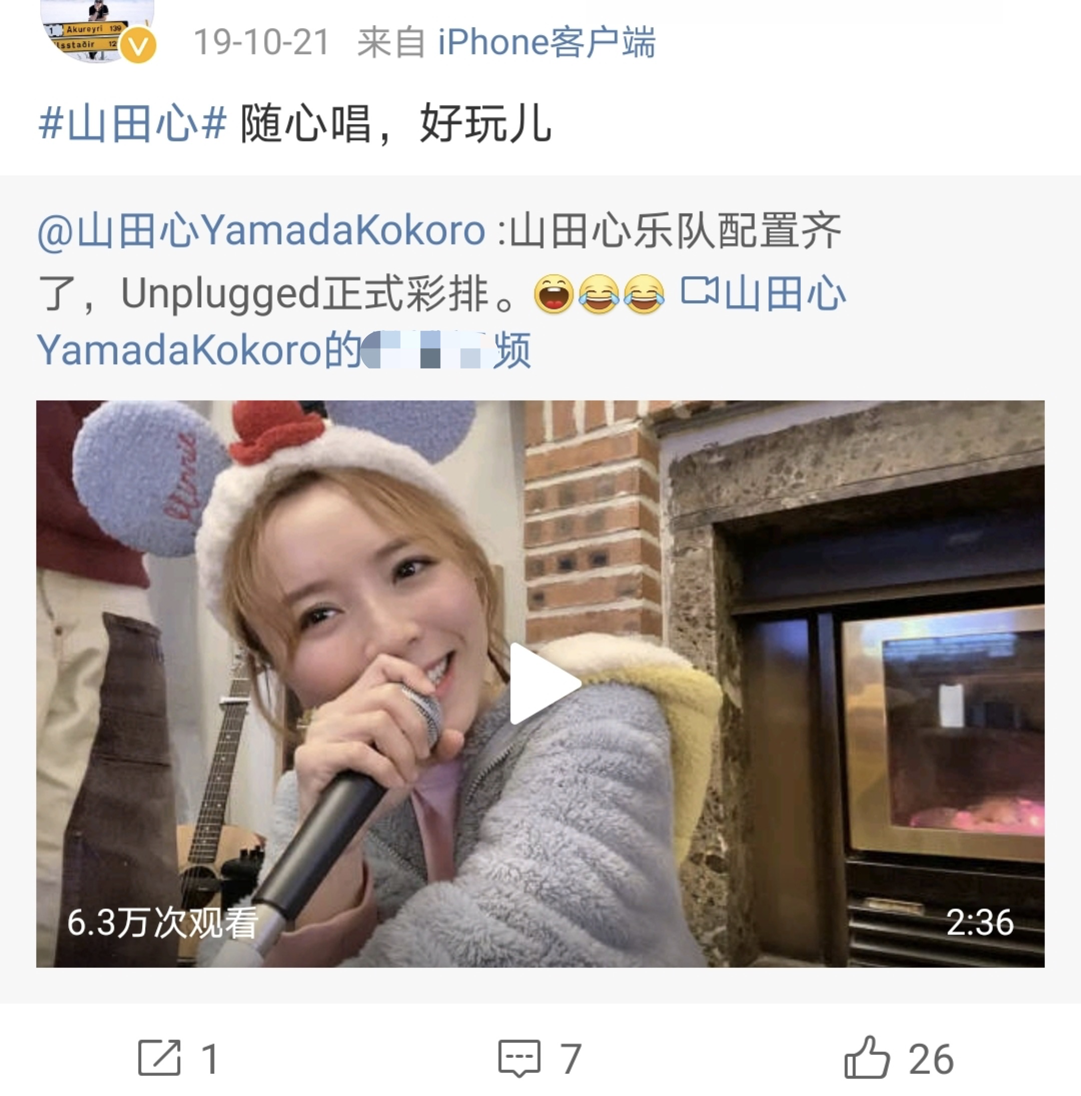Tap the repost share icon
1081x1096 pixels.
tap(159, 1058)
